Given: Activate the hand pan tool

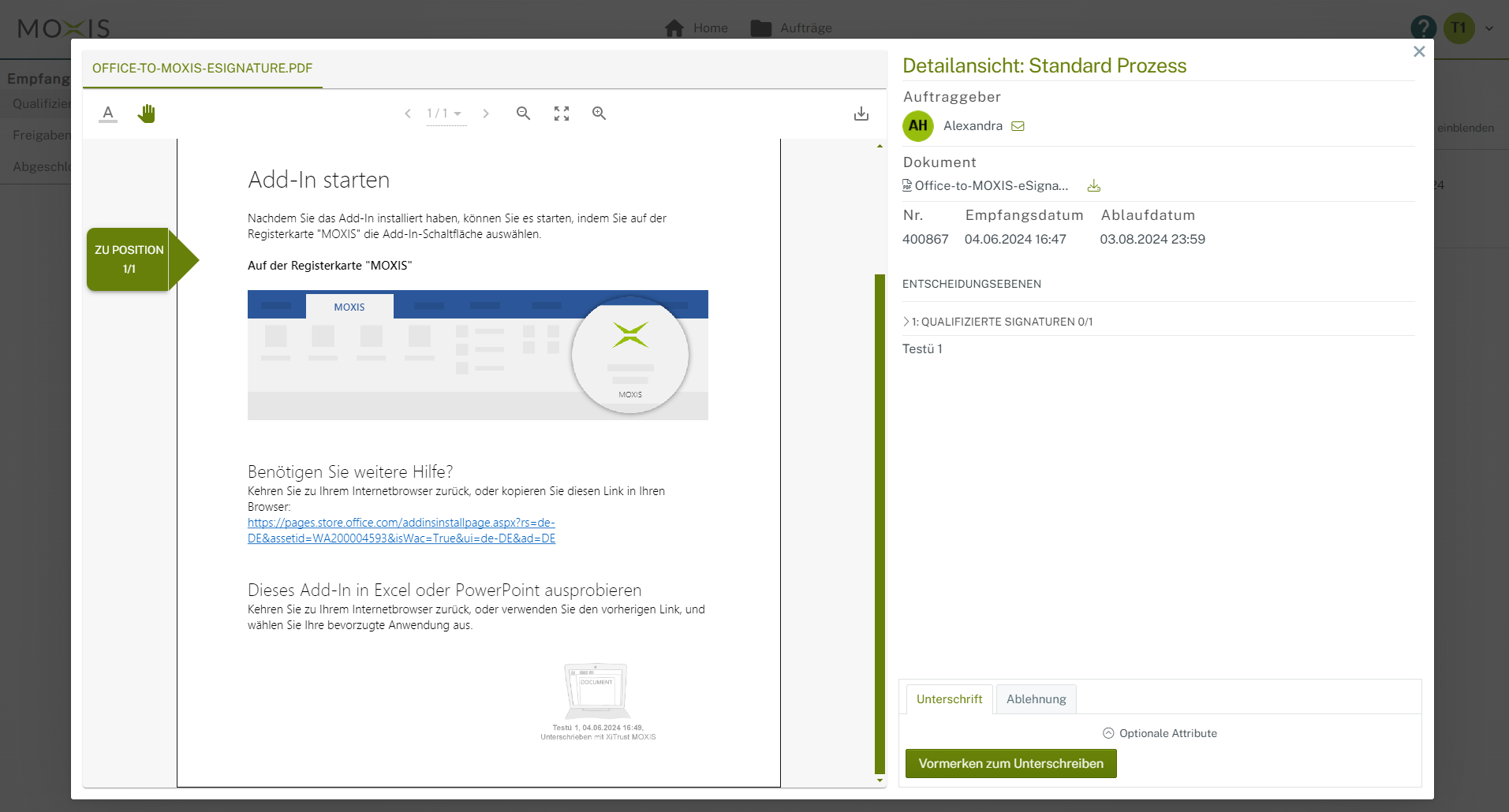Looking at the screenshot, I should point(146,114).
